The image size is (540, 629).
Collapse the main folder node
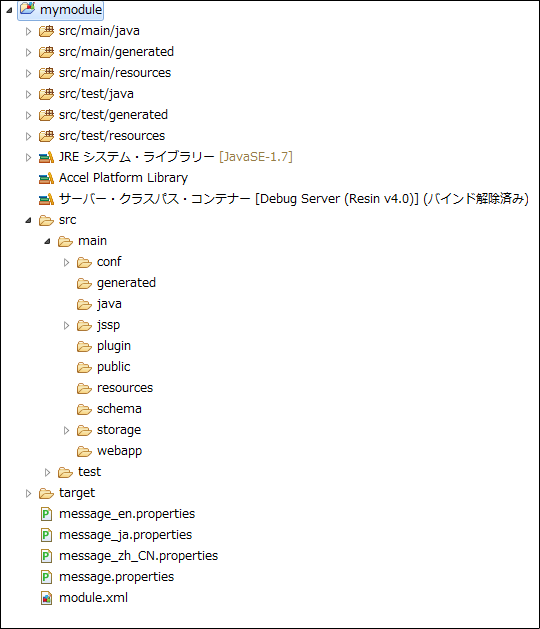pyautogui.click(x=47, y=241)
